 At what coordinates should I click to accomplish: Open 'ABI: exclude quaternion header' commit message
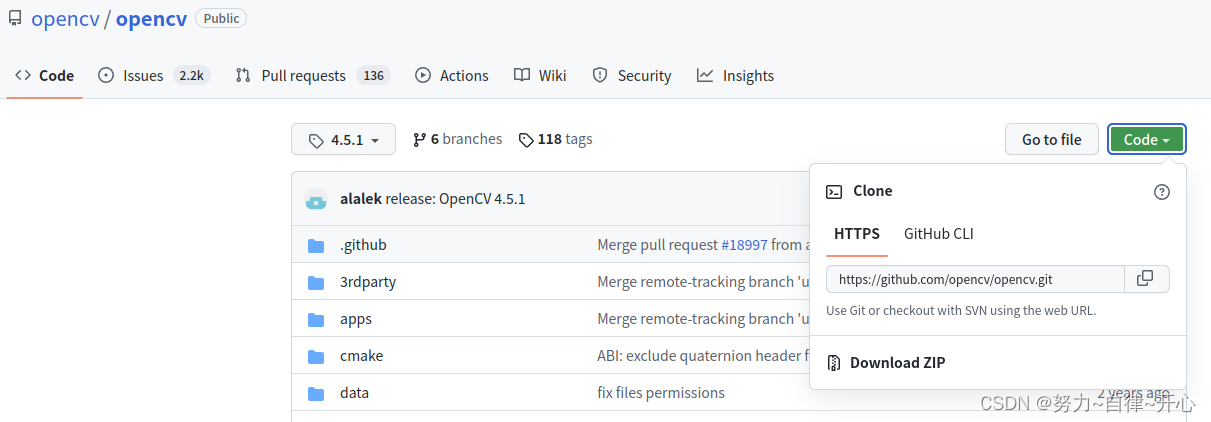pos(703,356)
